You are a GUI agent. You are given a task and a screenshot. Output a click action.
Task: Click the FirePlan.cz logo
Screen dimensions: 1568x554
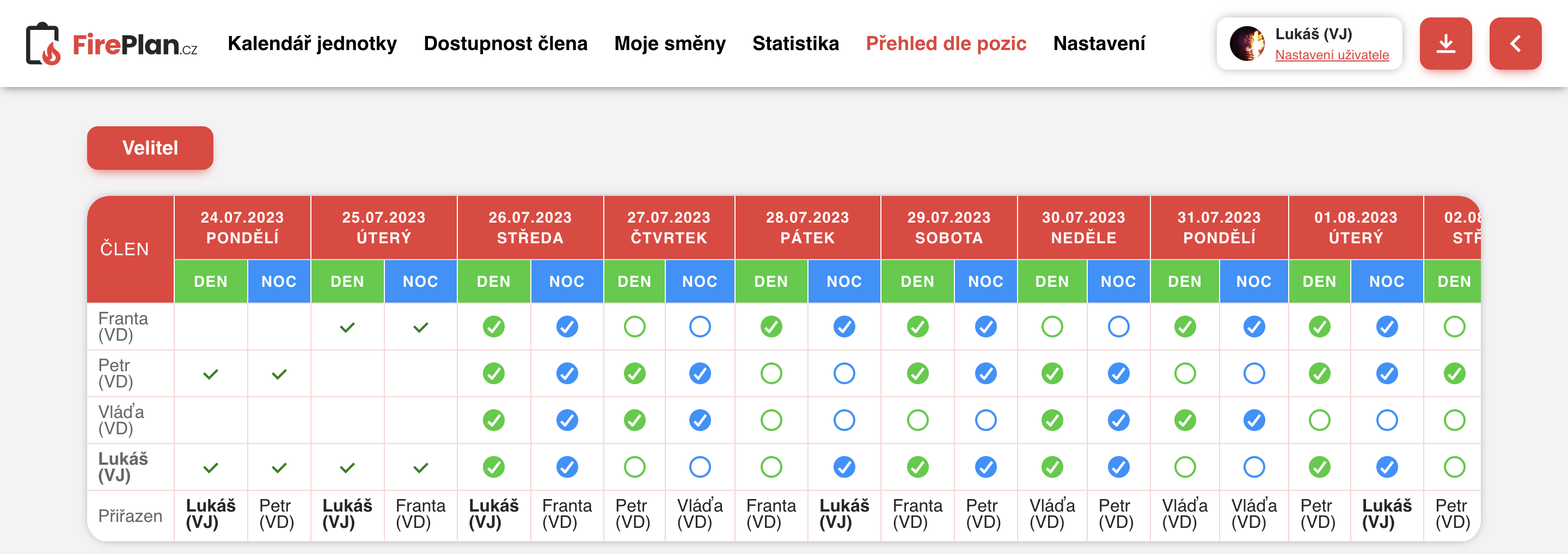click(112, 43)
